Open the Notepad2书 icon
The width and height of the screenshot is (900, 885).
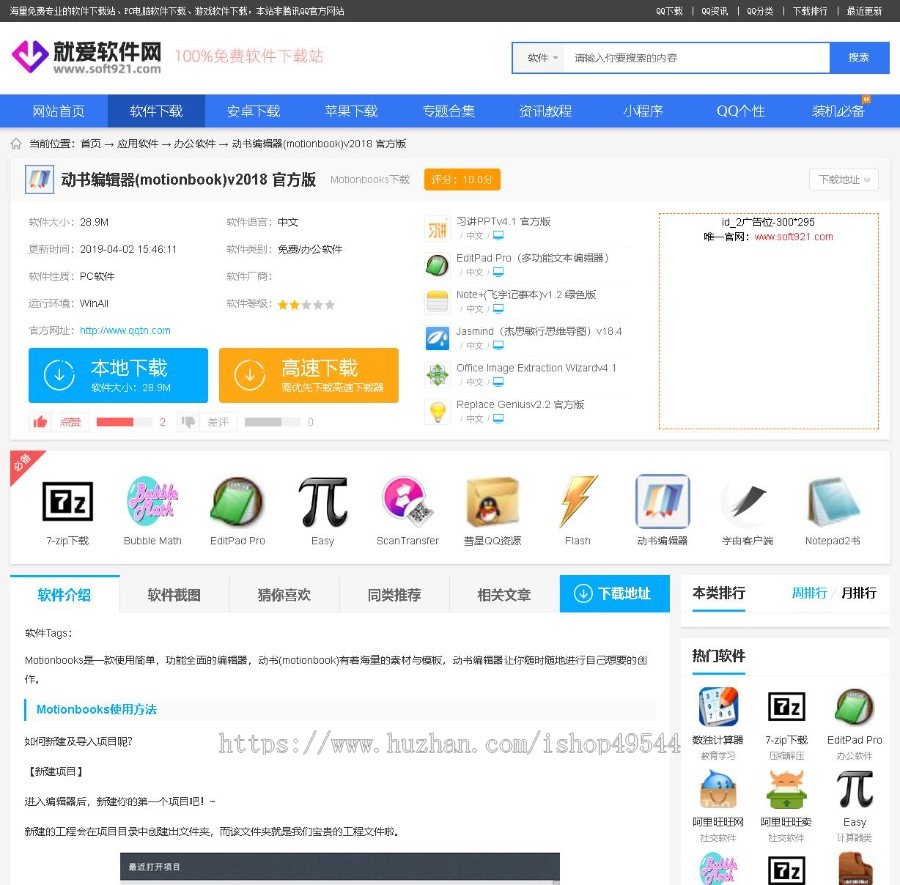pos(832,501)
